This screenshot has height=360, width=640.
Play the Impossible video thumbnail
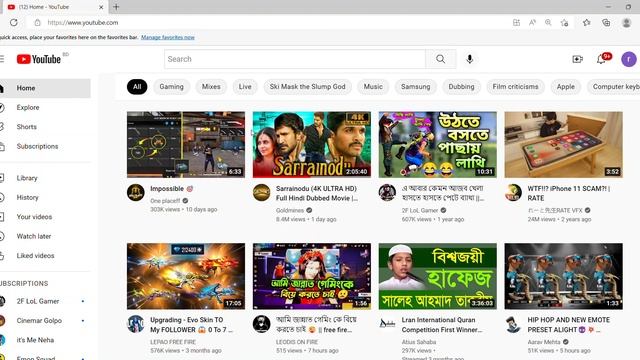pyautogui.click(x=186, y=144)
